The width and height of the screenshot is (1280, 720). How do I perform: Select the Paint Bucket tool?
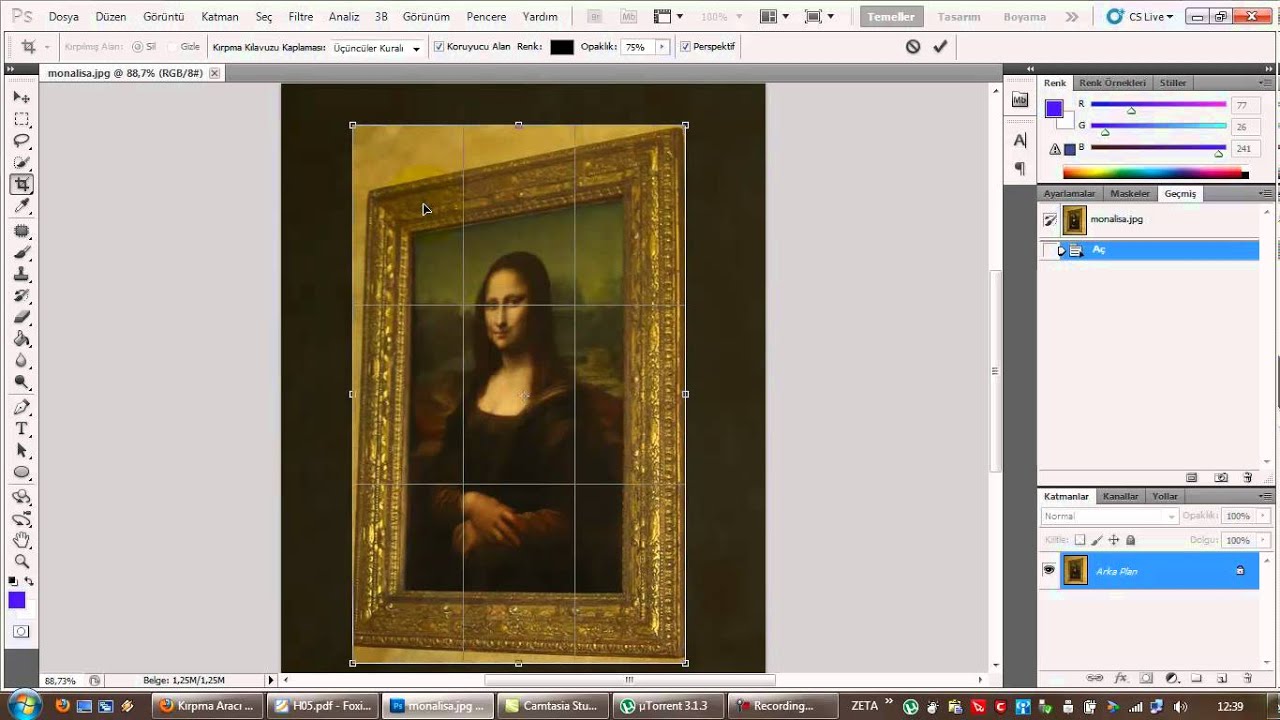[21, 339]
